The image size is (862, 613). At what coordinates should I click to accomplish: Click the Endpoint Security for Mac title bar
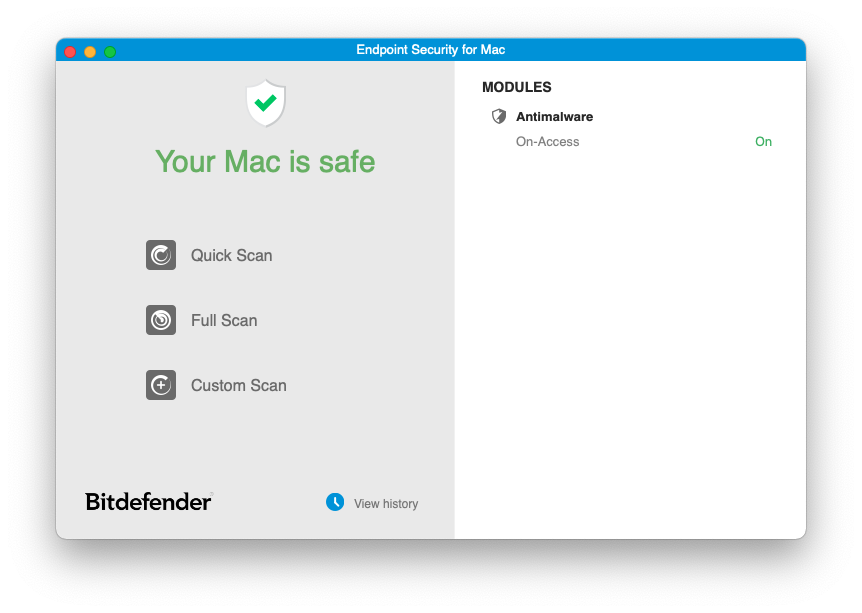coord(430,50)
